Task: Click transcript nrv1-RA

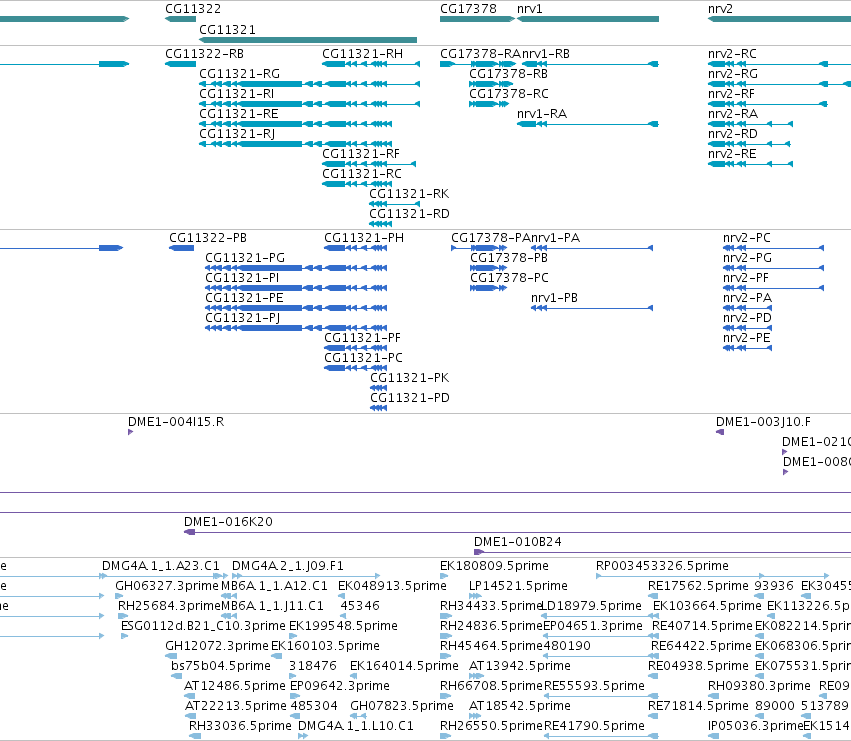Action: pyautogui.click(x=588, y=124)
